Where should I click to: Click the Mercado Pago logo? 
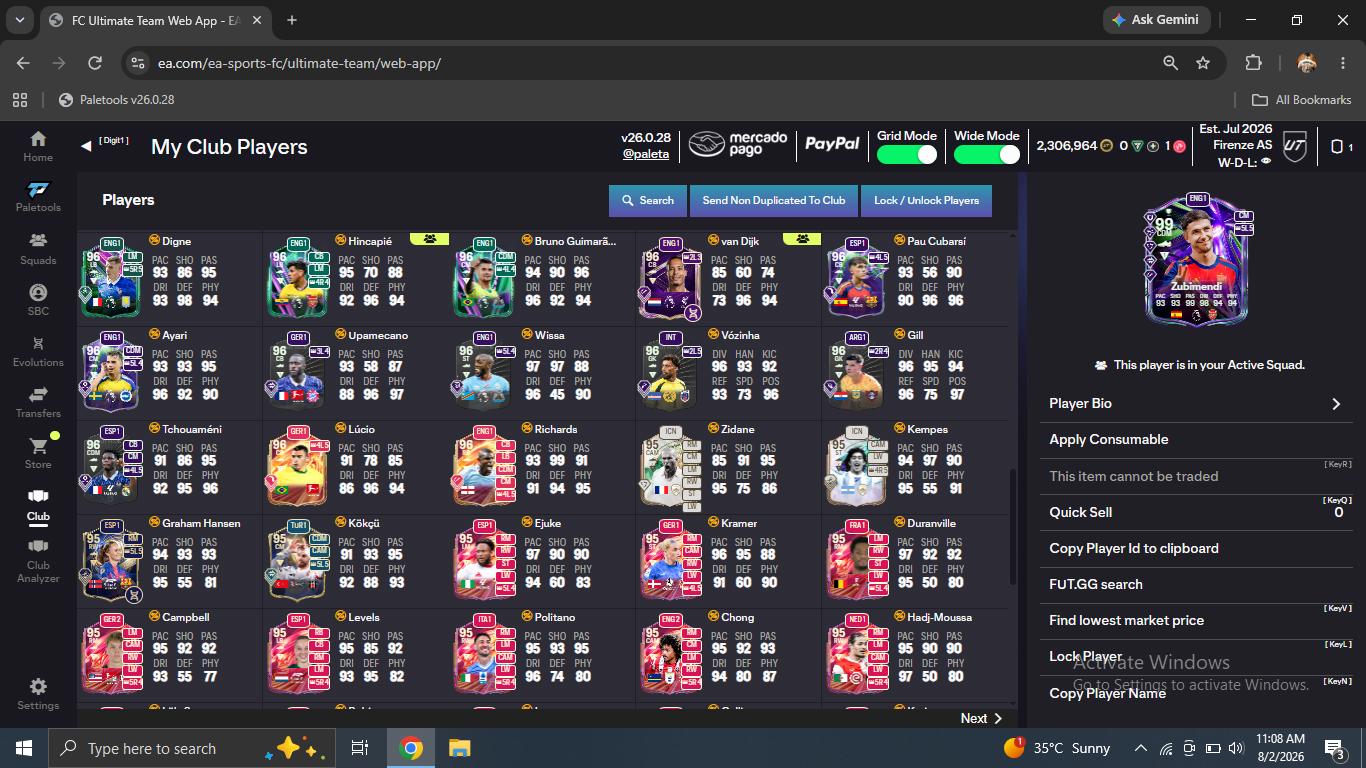pyautogui.click(x=738, y=145)
